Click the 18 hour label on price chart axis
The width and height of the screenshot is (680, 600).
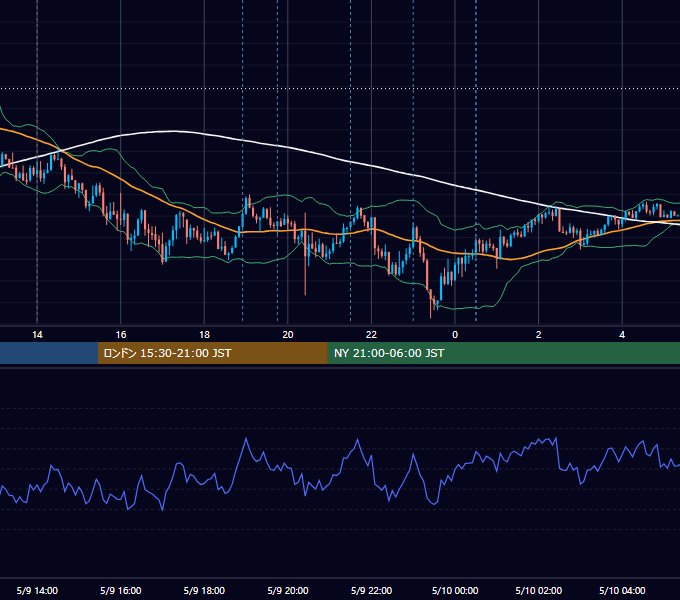[x=204, y=334]
